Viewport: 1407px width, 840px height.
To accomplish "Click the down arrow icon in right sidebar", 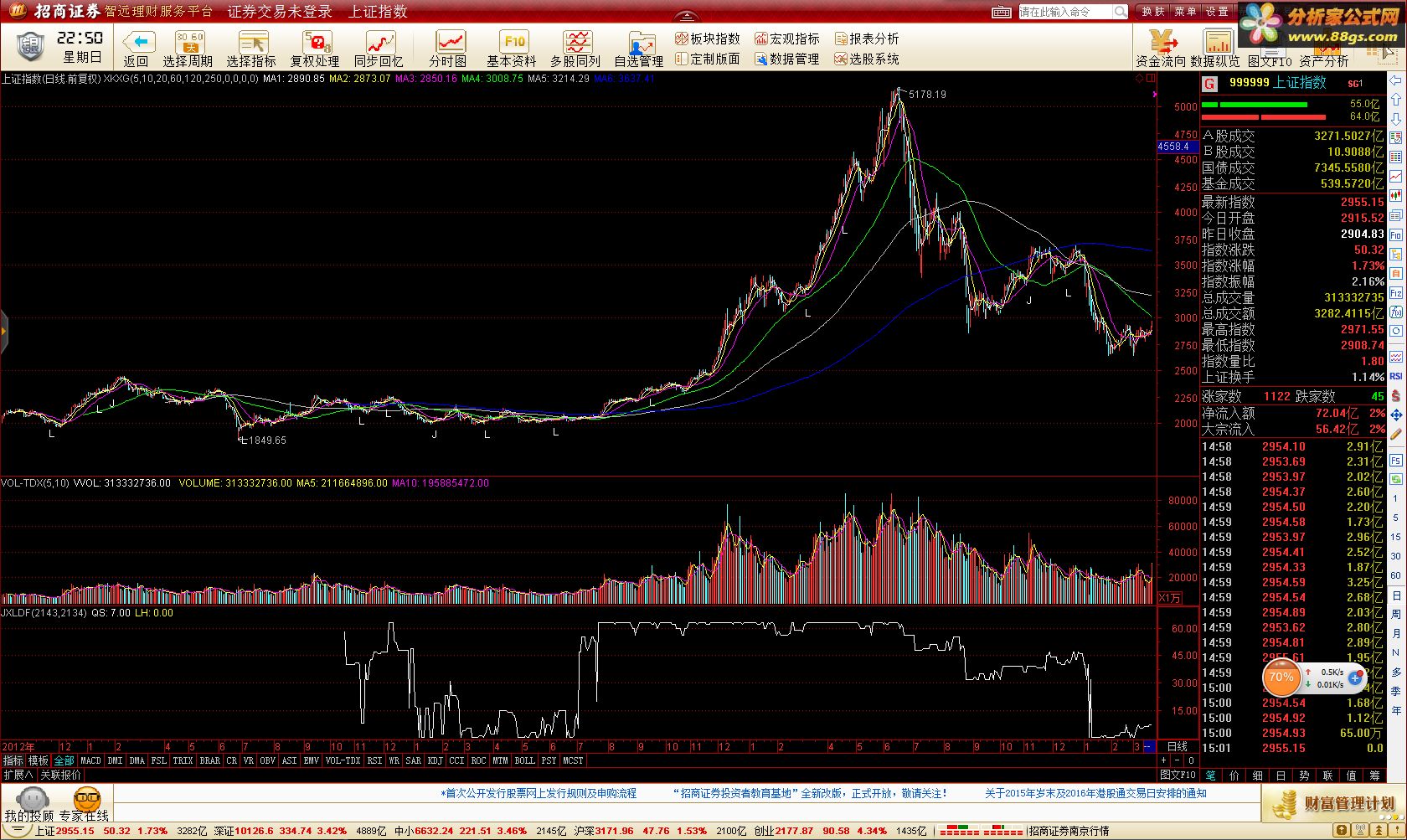I will [x=1396, y=119].
